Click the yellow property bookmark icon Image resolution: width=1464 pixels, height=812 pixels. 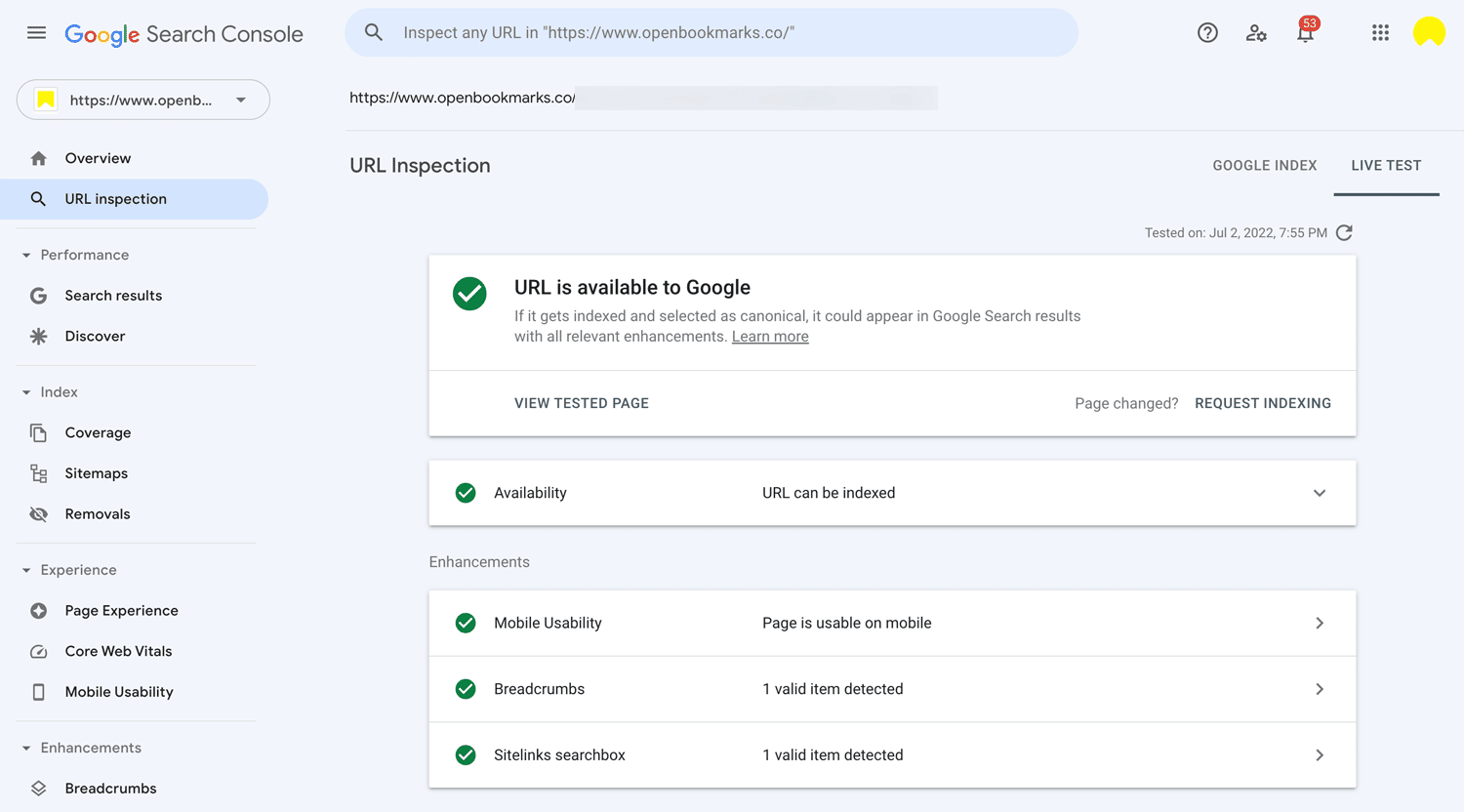46,100
